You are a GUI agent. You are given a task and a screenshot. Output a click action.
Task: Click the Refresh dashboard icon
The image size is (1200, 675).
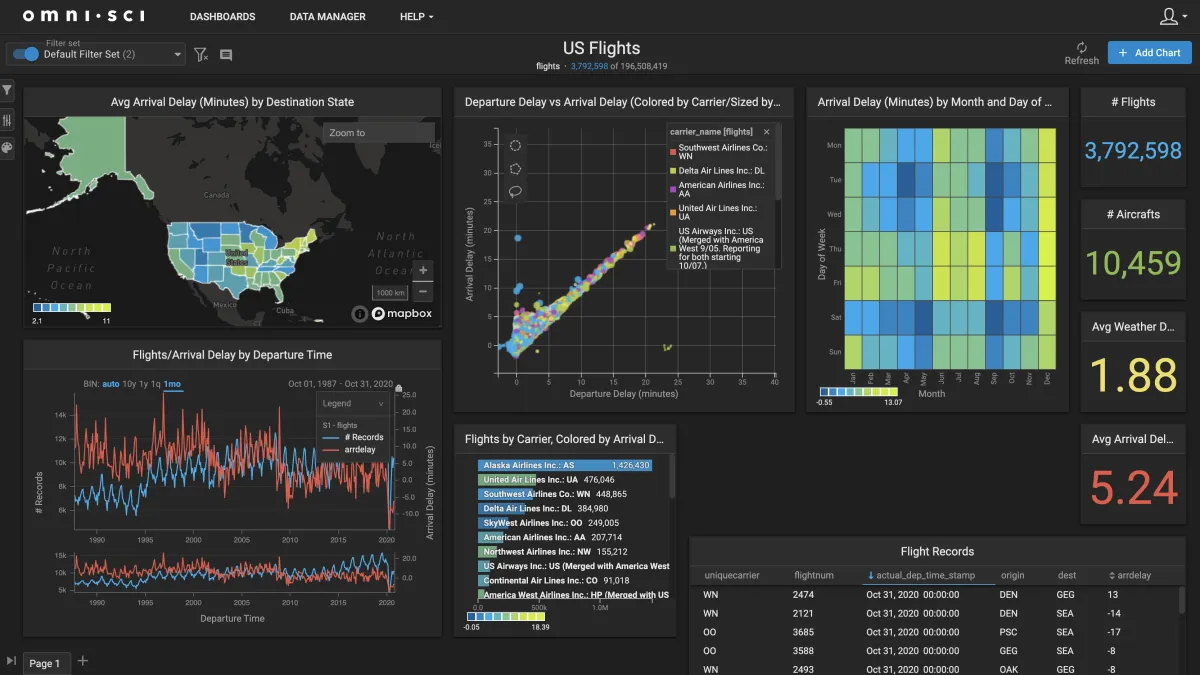(x=1081, y=47)
